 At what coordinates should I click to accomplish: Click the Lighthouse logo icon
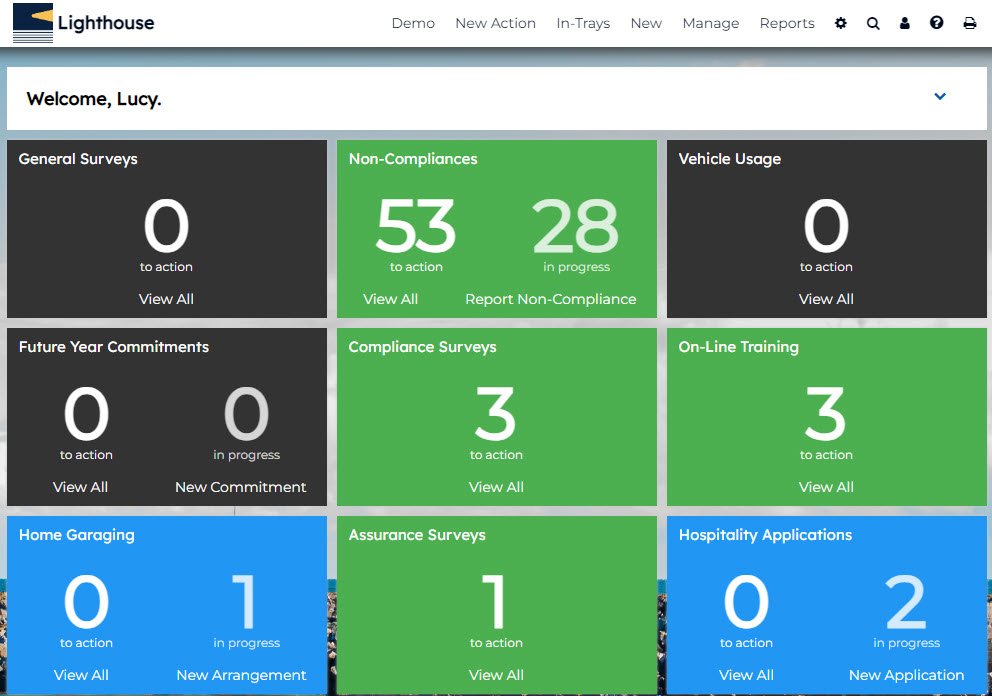click(33, 23)
